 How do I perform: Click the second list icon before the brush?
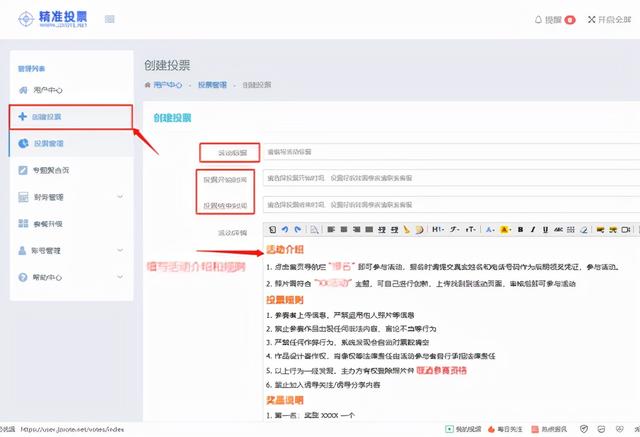394,230
